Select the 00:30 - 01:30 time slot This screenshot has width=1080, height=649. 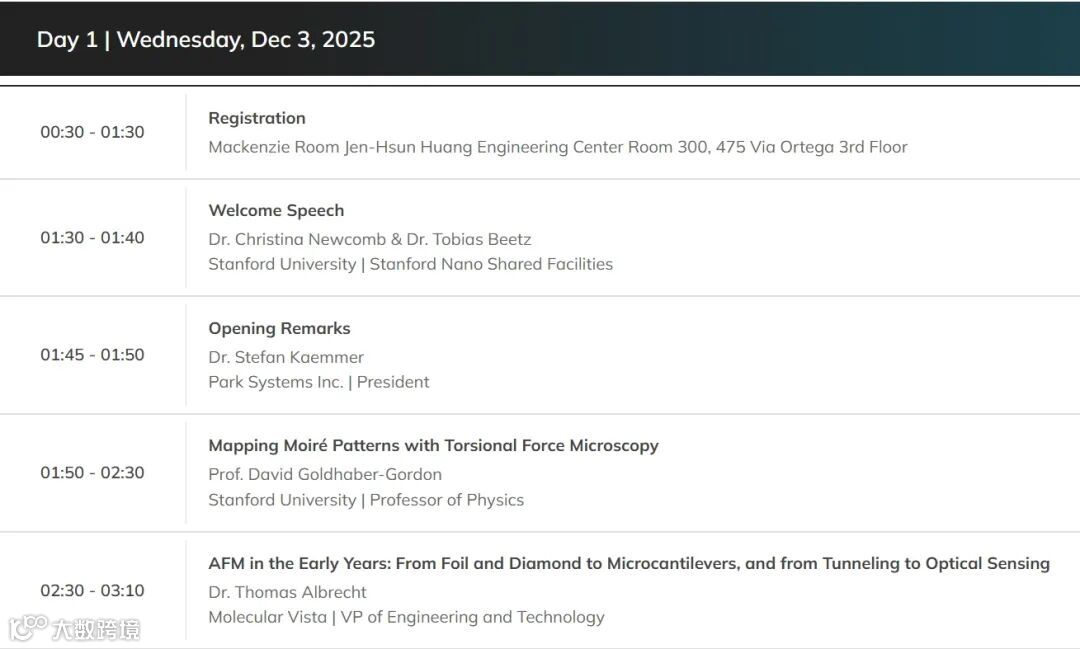[x=92, y=132]
